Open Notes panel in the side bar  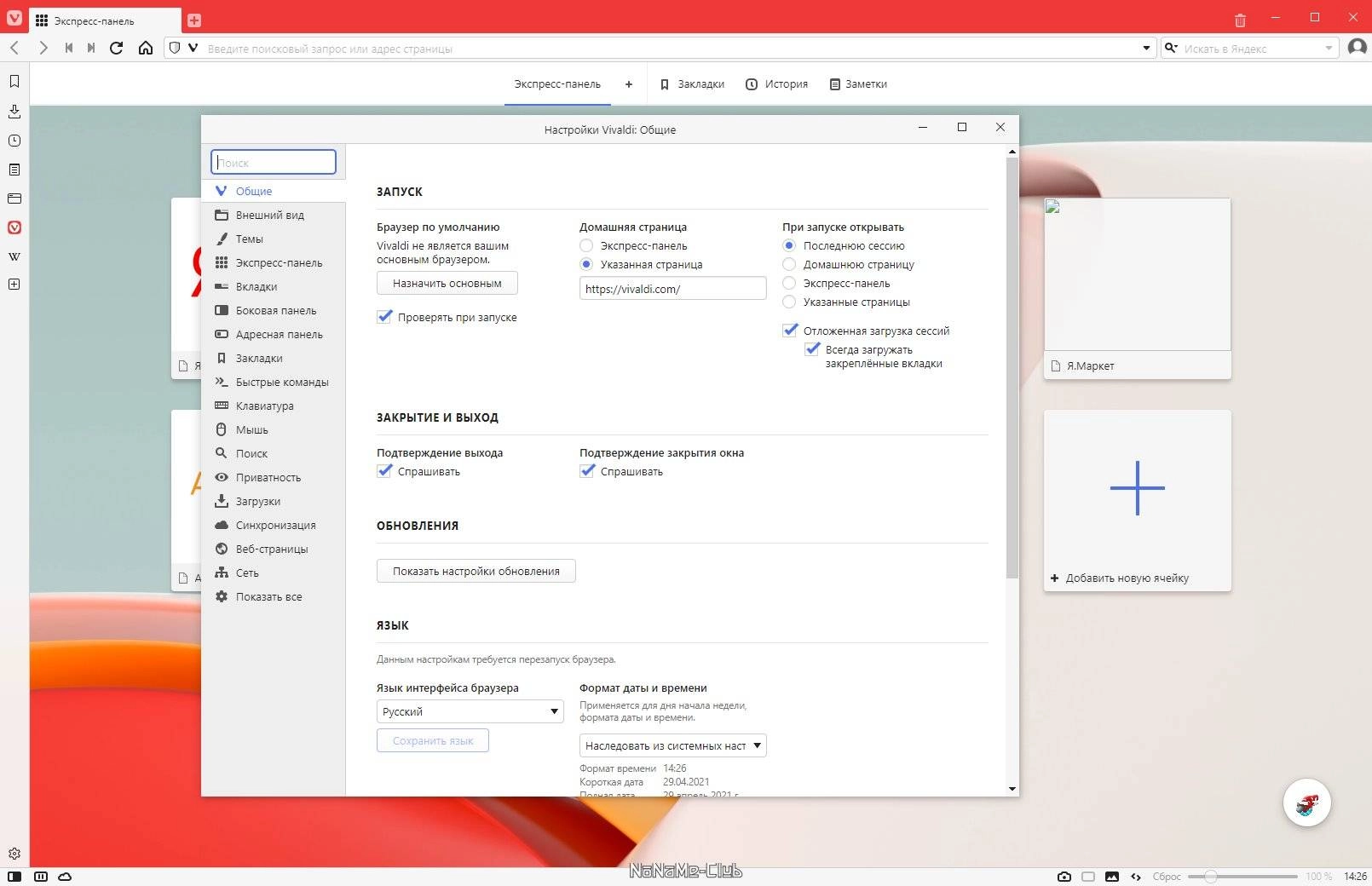point(14,170)
